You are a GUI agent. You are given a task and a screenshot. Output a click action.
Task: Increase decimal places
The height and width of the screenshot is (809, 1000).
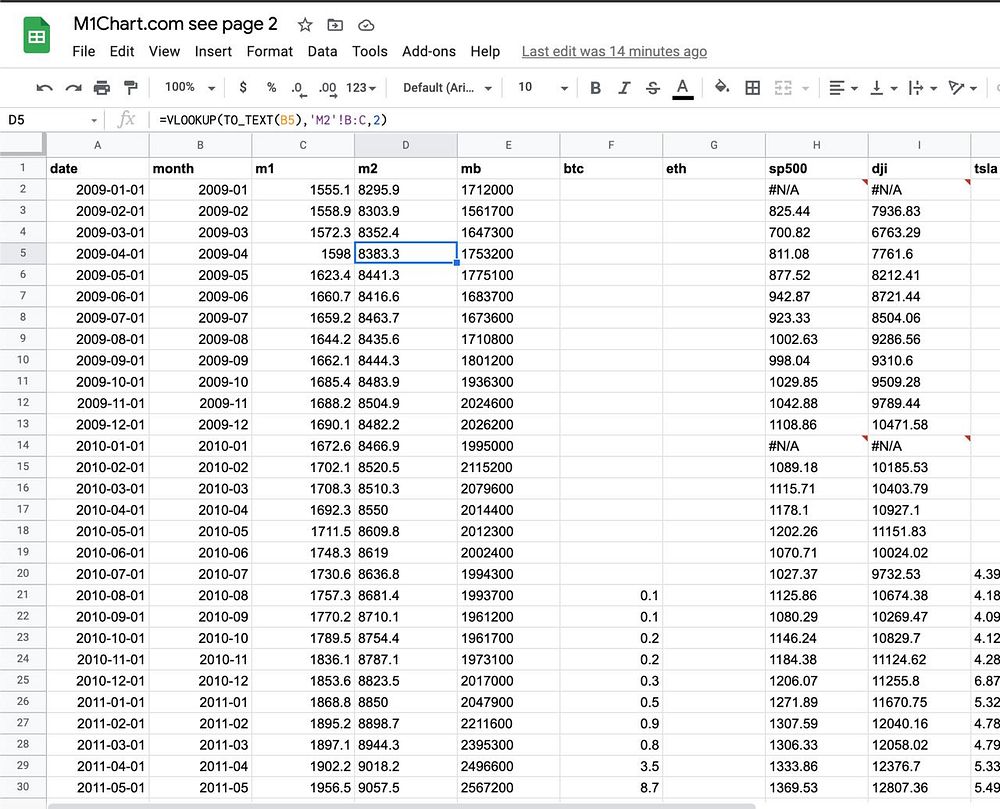pos(328,89)
